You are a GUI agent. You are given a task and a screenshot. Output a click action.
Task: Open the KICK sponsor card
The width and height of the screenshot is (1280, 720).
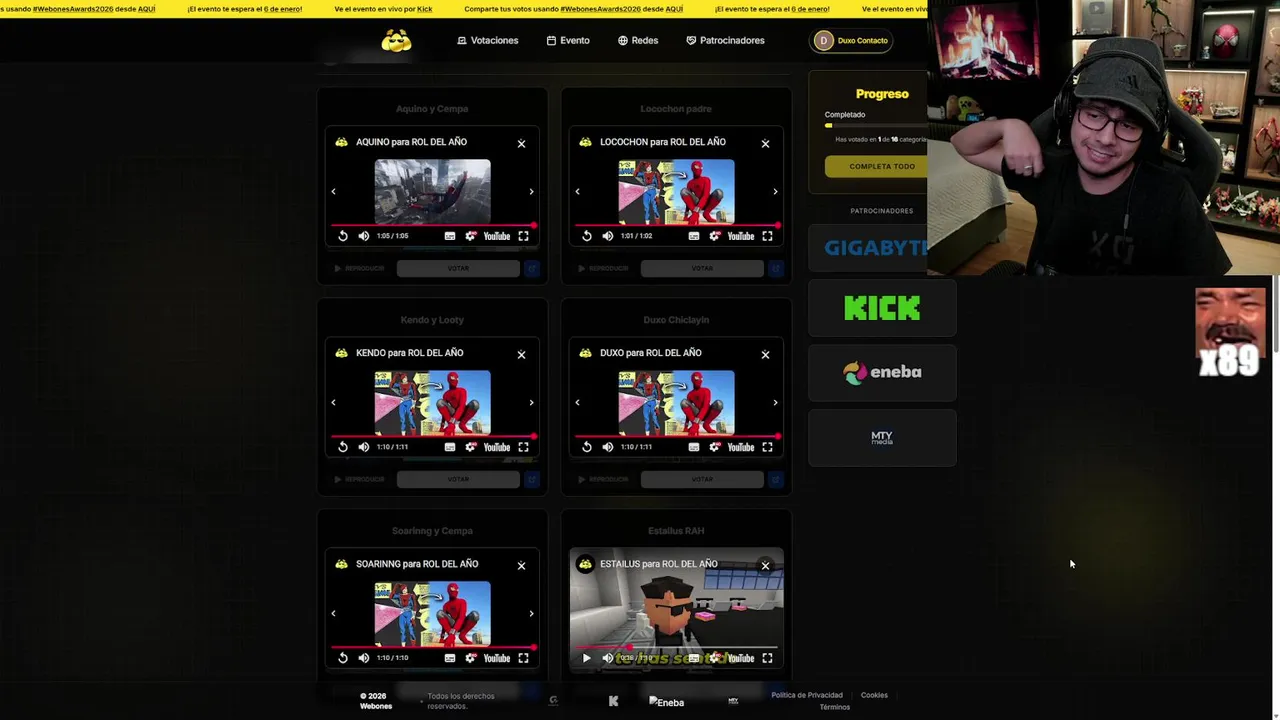coord(882,308)
